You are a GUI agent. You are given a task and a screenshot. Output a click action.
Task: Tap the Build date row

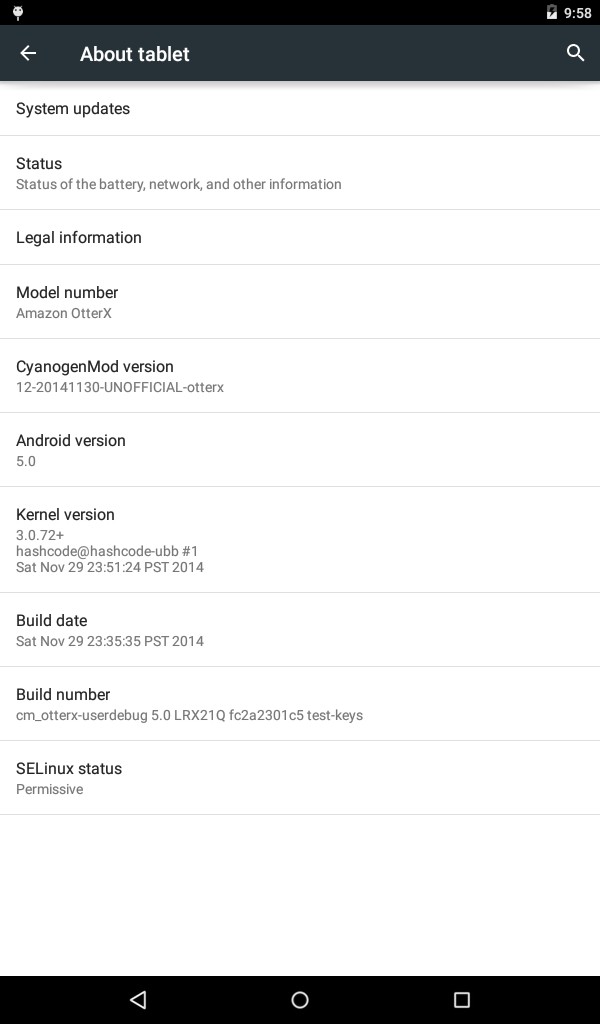tap(300, 630)
